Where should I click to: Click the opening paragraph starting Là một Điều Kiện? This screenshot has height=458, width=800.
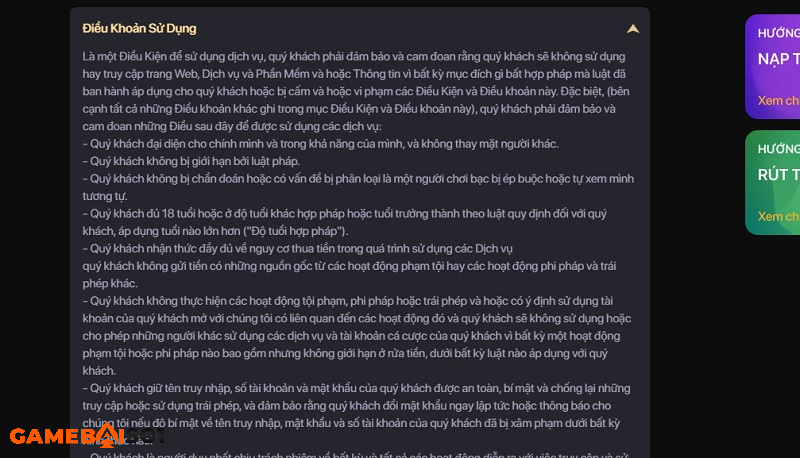click(357, 91)
